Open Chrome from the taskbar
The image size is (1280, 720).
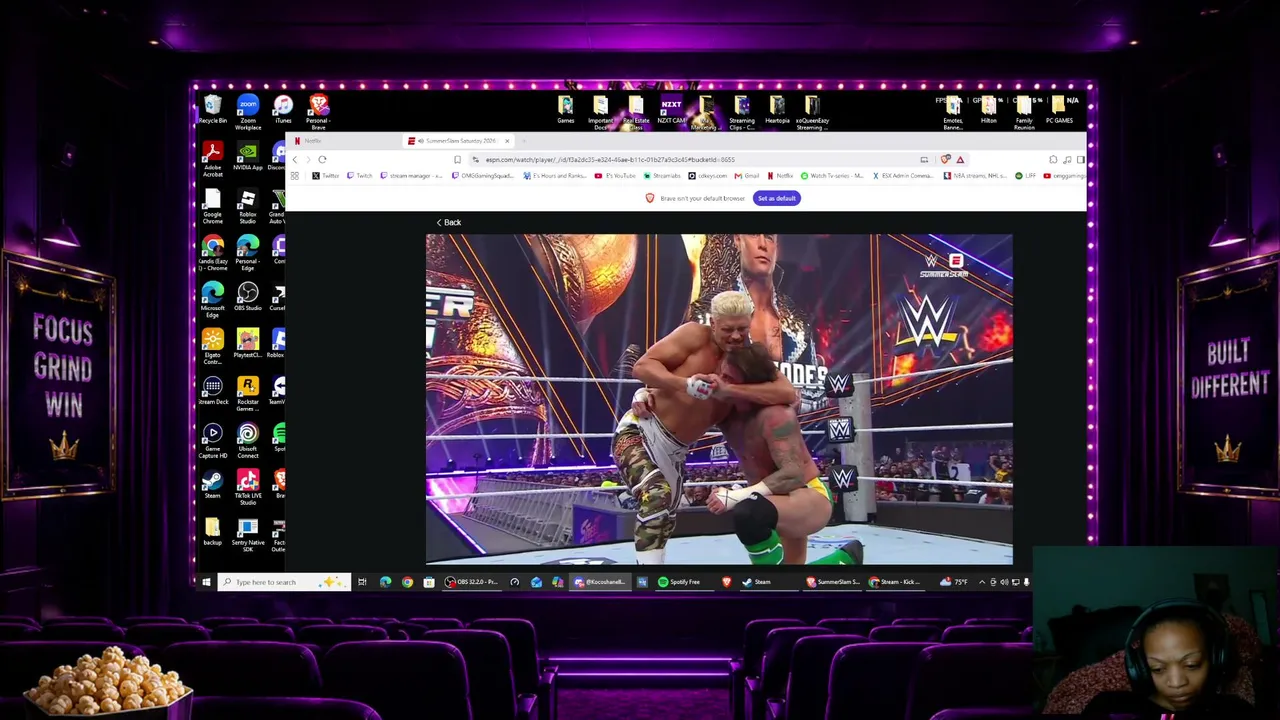click(x=407, y=582)
